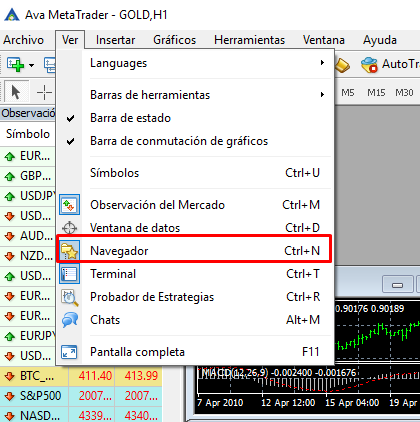
Task: Choose Navegador in the Ver menu
Action: (x=194, y=251)
